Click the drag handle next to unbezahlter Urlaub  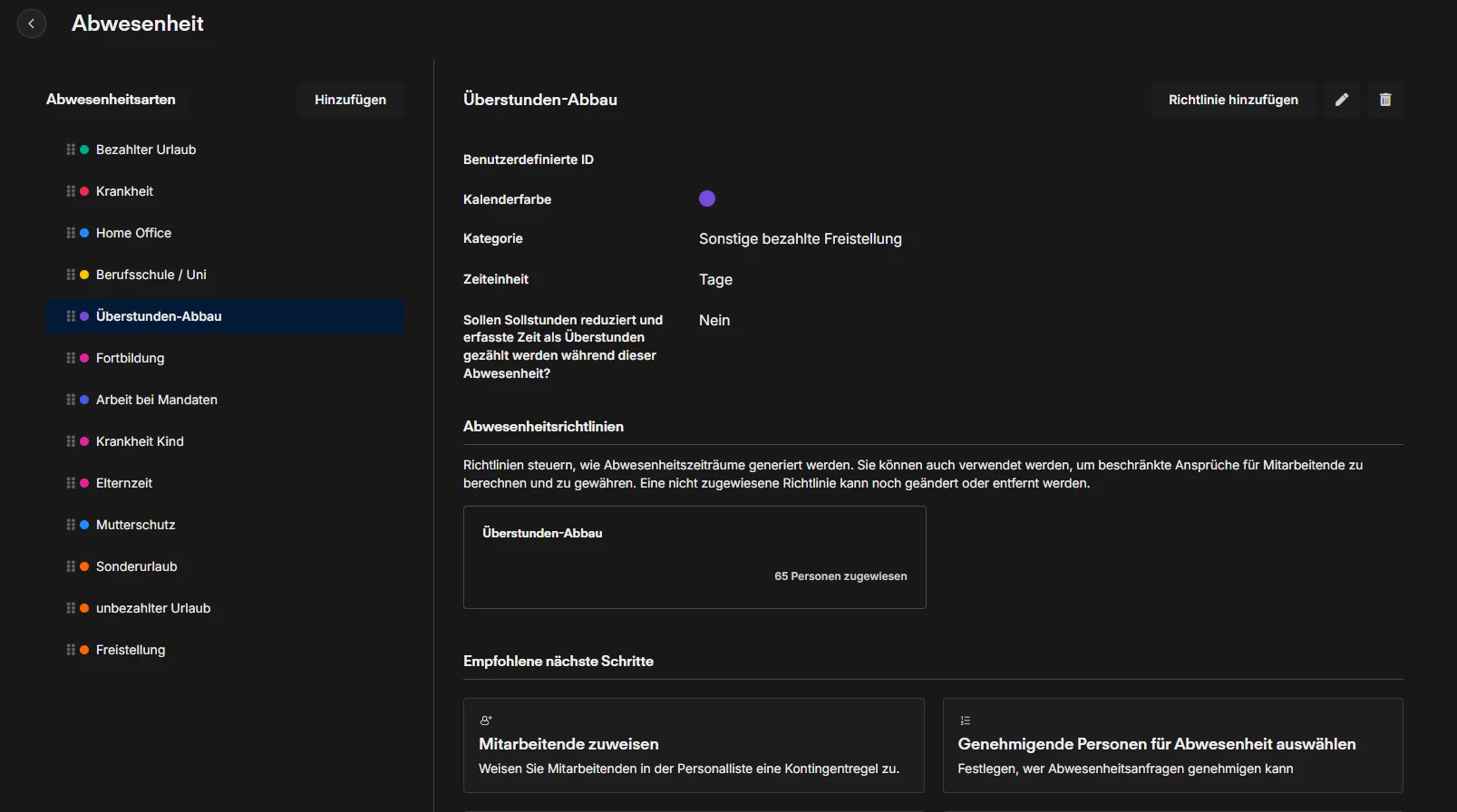71,608
